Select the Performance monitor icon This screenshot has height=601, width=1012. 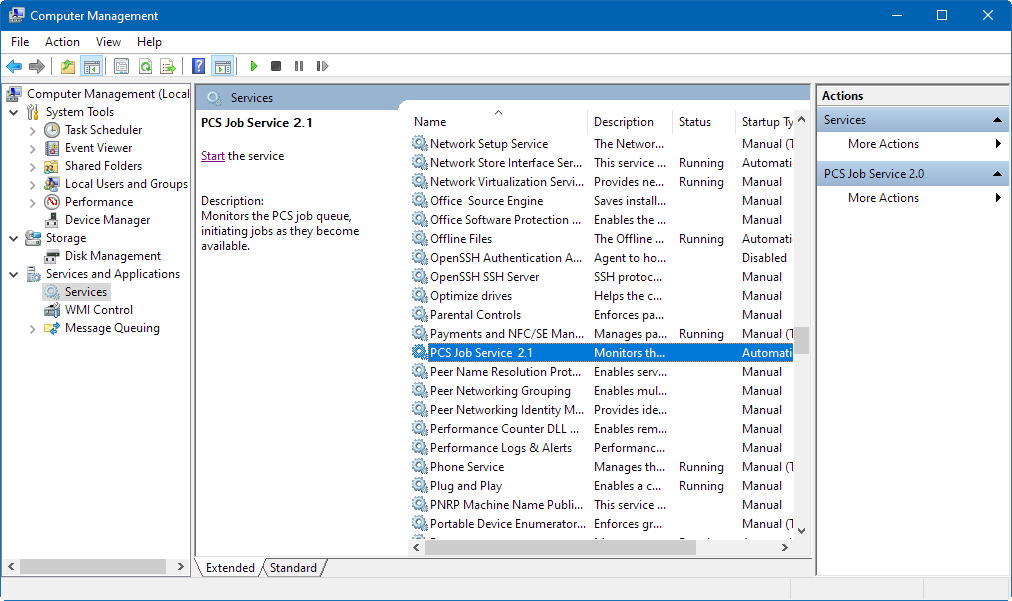coord(52,202)
